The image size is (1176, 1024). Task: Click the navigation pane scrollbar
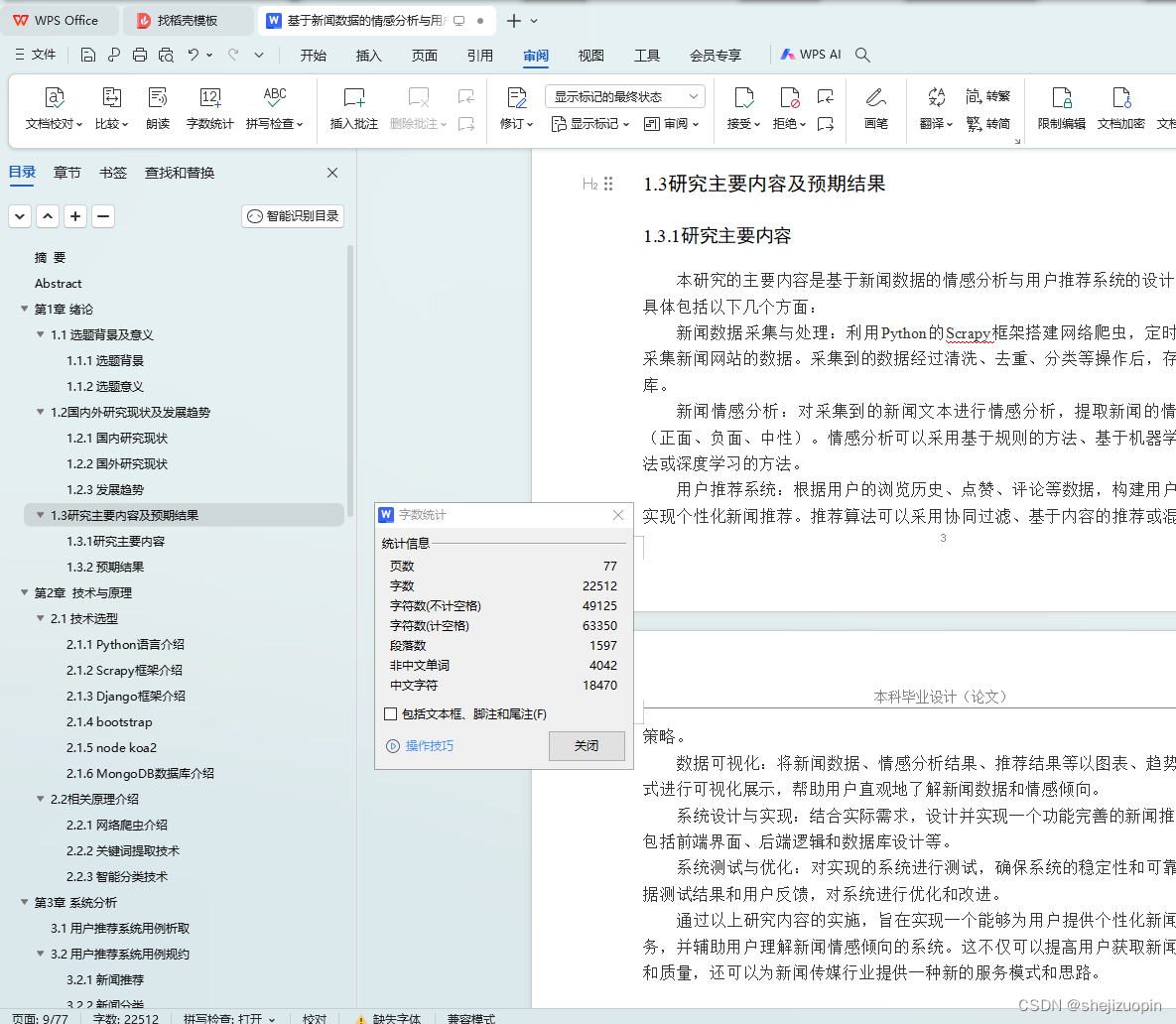[350, 382]
